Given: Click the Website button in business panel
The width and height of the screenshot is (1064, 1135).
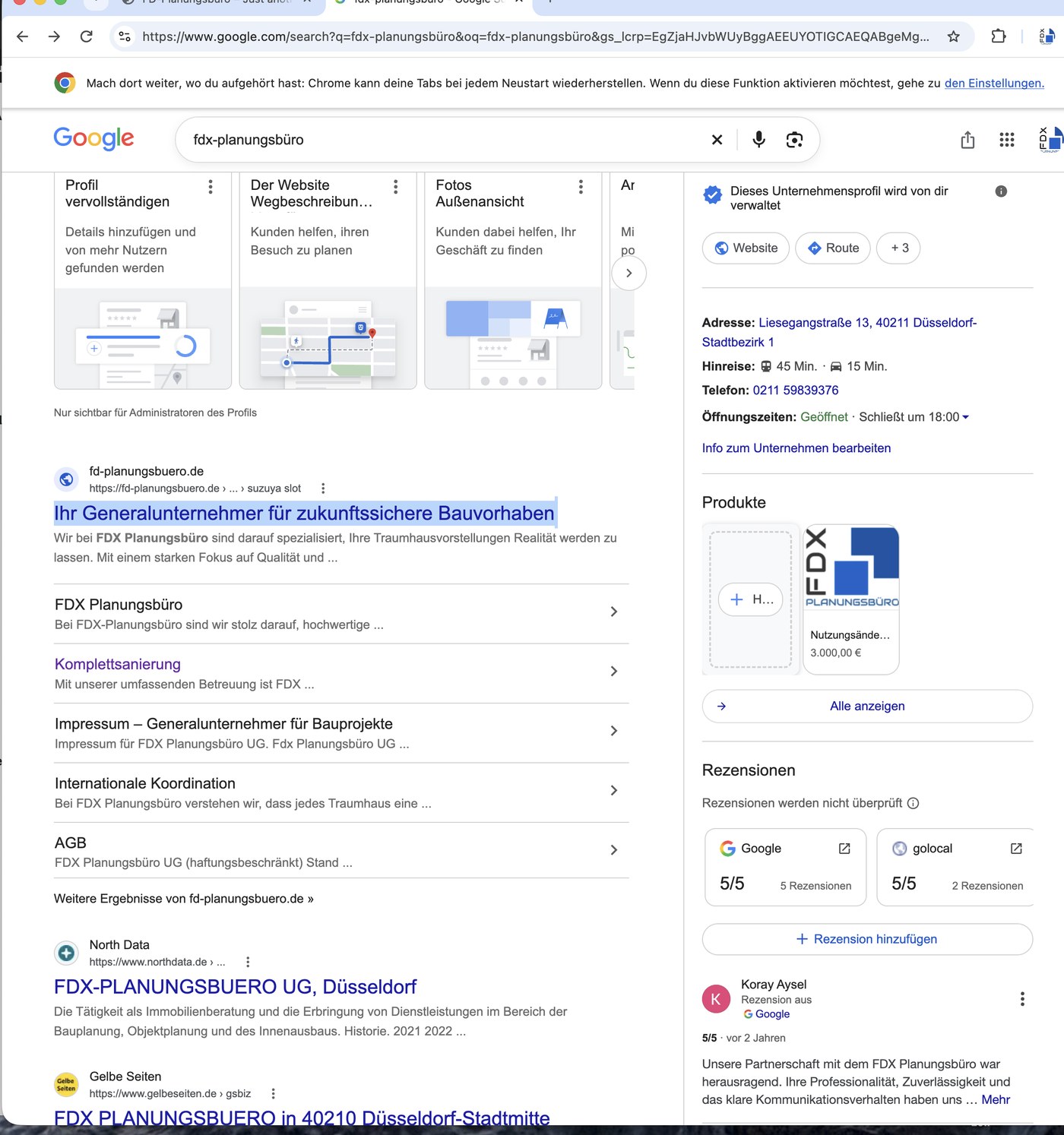Looking at the screenshot, I should coord(746,248).
